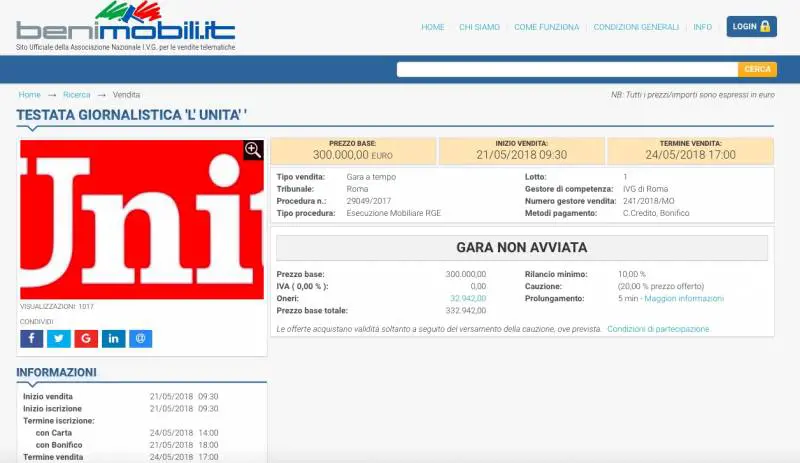Click 'IVG di Roma' value
The width and height of the screenshot is (800, 463).
tap(645, 189)
